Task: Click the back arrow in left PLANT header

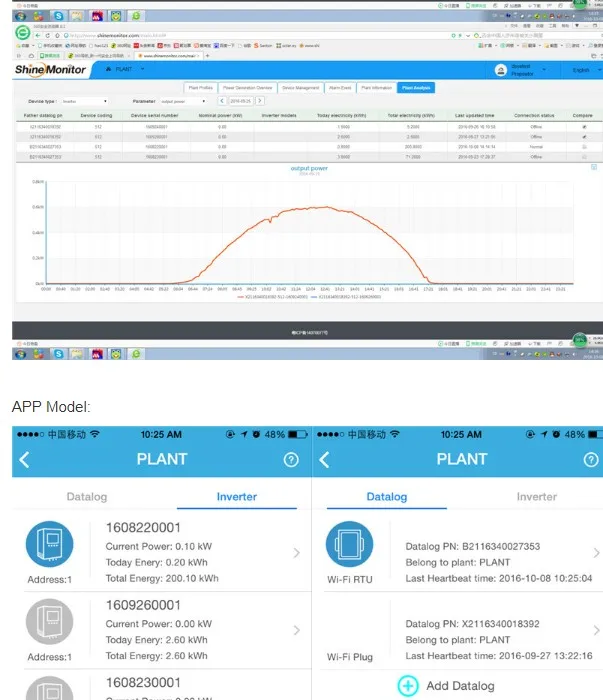Action: point(25,459)
